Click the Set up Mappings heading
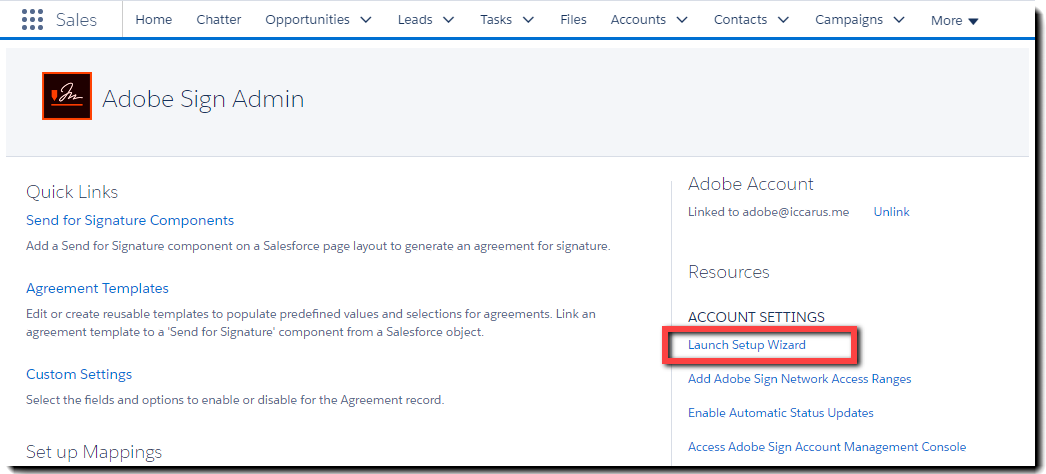This screenshot has height=474, width=1046. [94, 452]
